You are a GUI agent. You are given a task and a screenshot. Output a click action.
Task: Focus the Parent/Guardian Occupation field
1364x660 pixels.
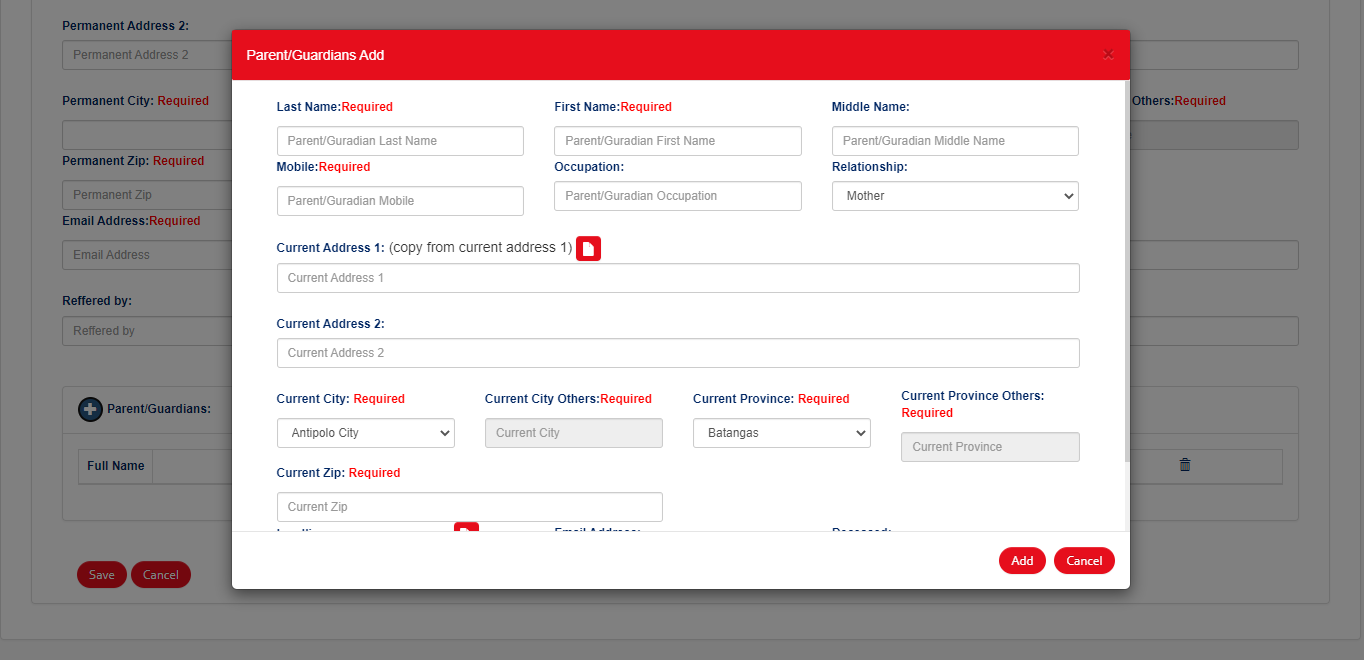click(677, 196)
